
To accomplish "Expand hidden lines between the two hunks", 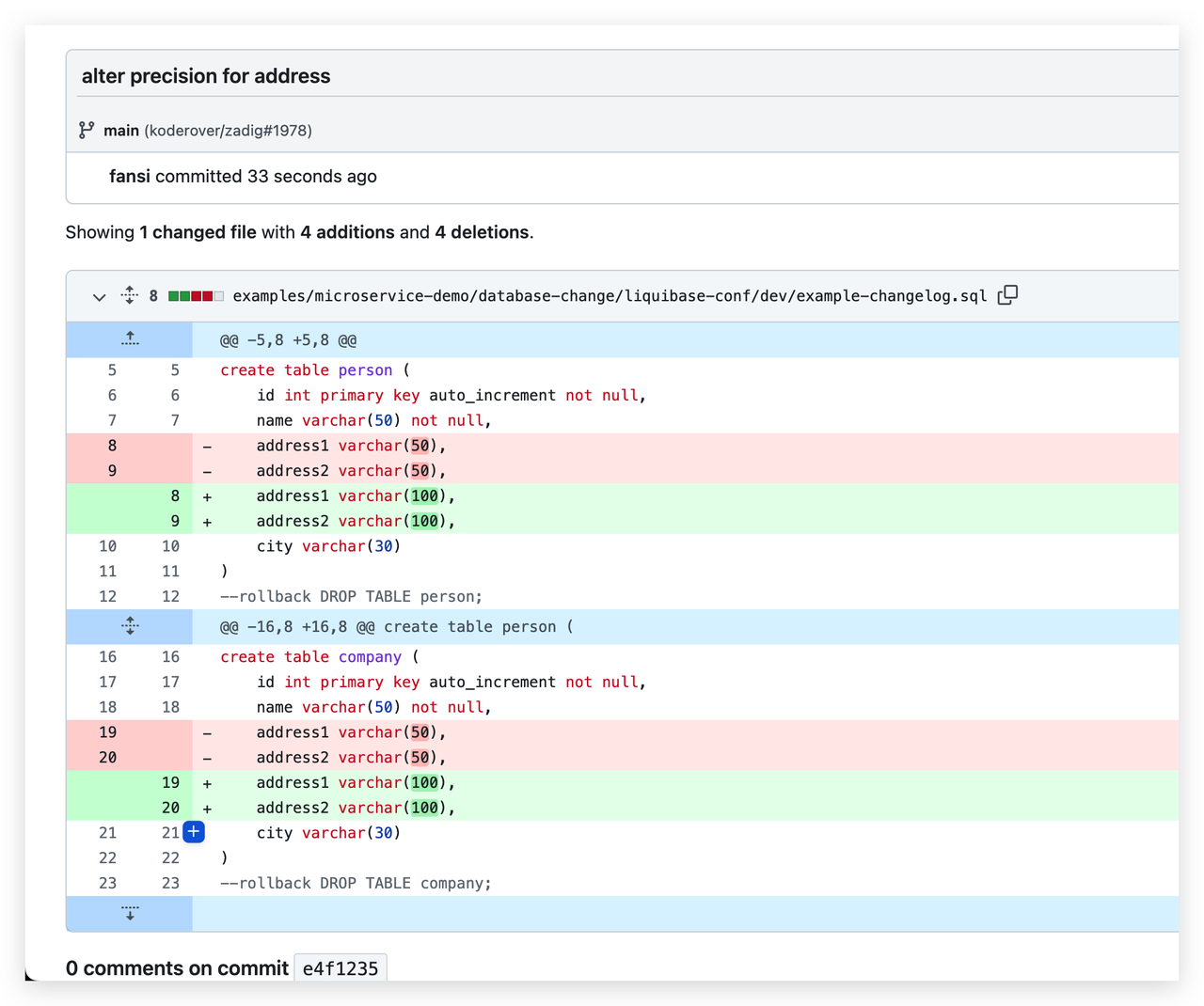I will (130, 626).
